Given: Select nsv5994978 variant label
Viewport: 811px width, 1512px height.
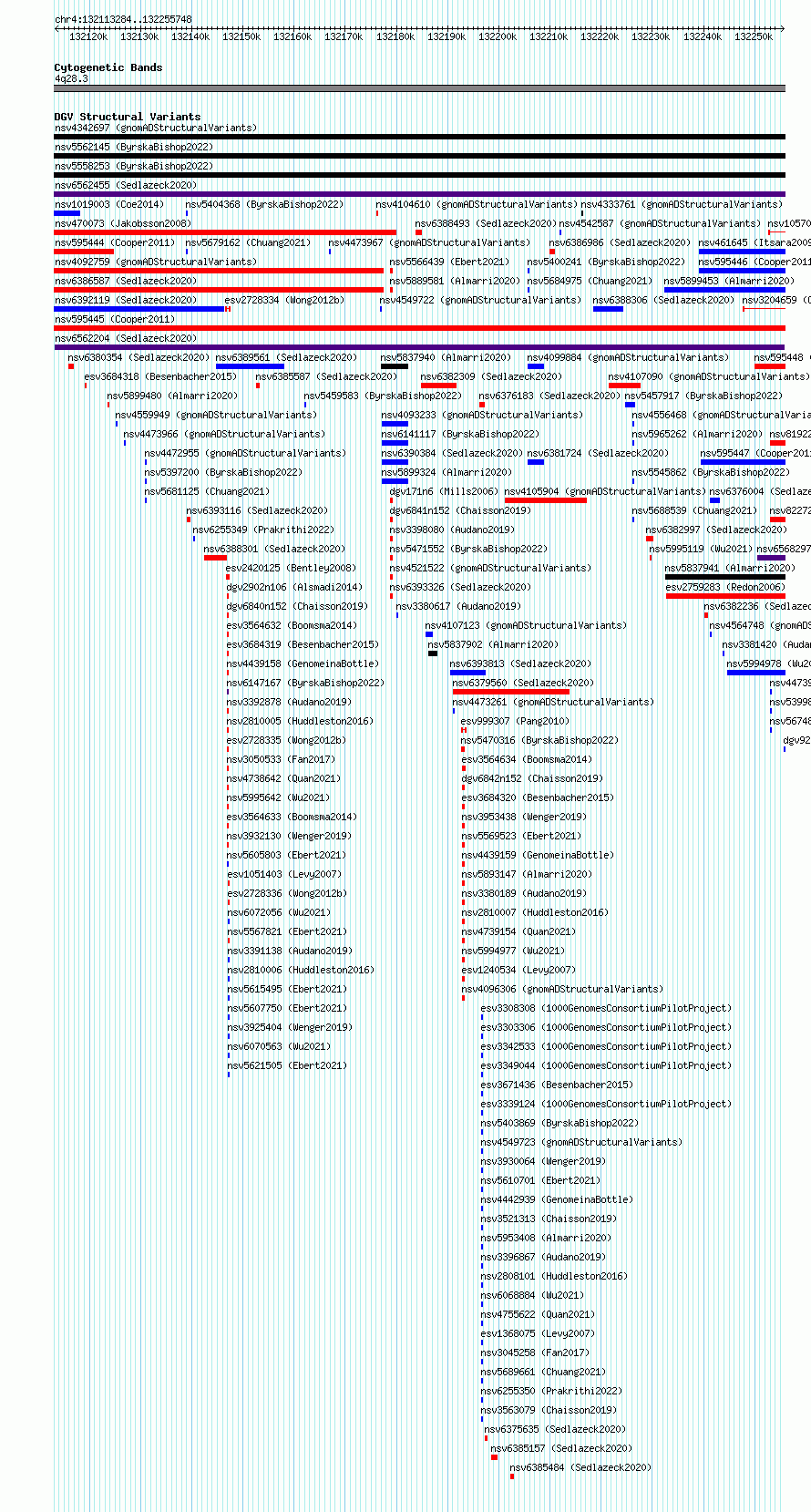Looking at the screenshot, I should tap(768, 663).
